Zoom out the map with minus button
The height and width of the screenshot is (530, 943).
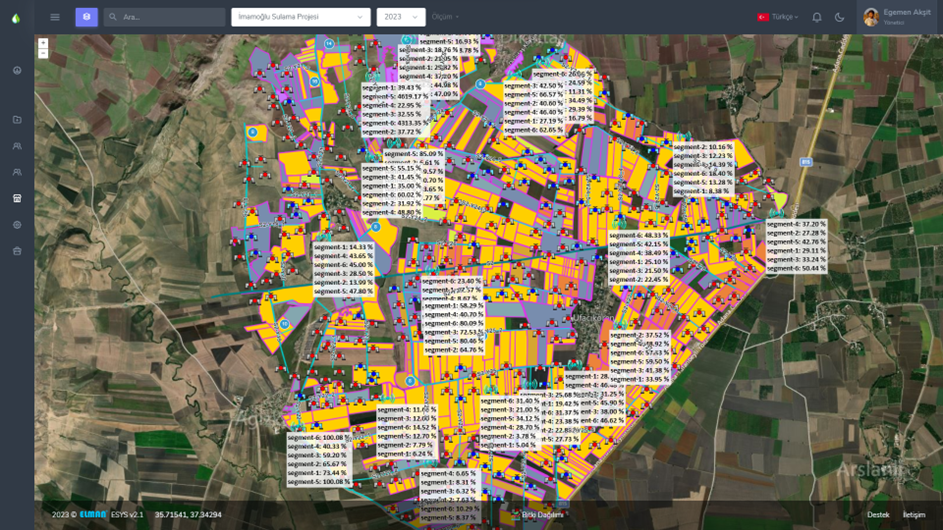pyautogui.click(x=43, y=54)
